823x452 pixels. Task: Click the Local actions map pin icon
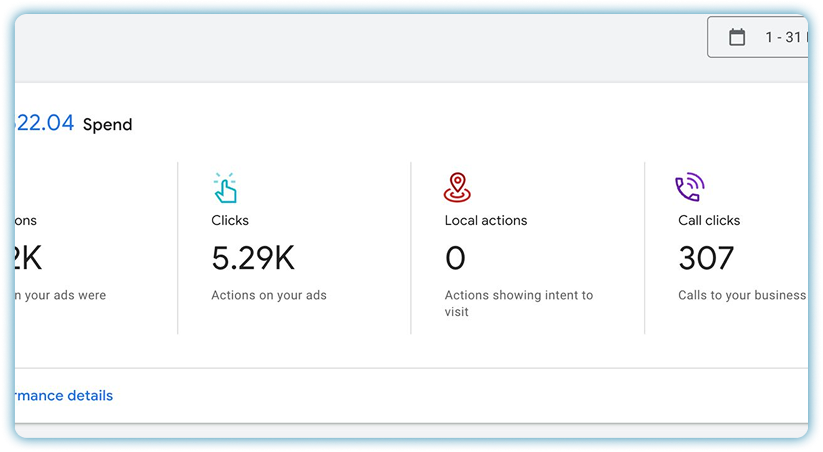[457, 187]
